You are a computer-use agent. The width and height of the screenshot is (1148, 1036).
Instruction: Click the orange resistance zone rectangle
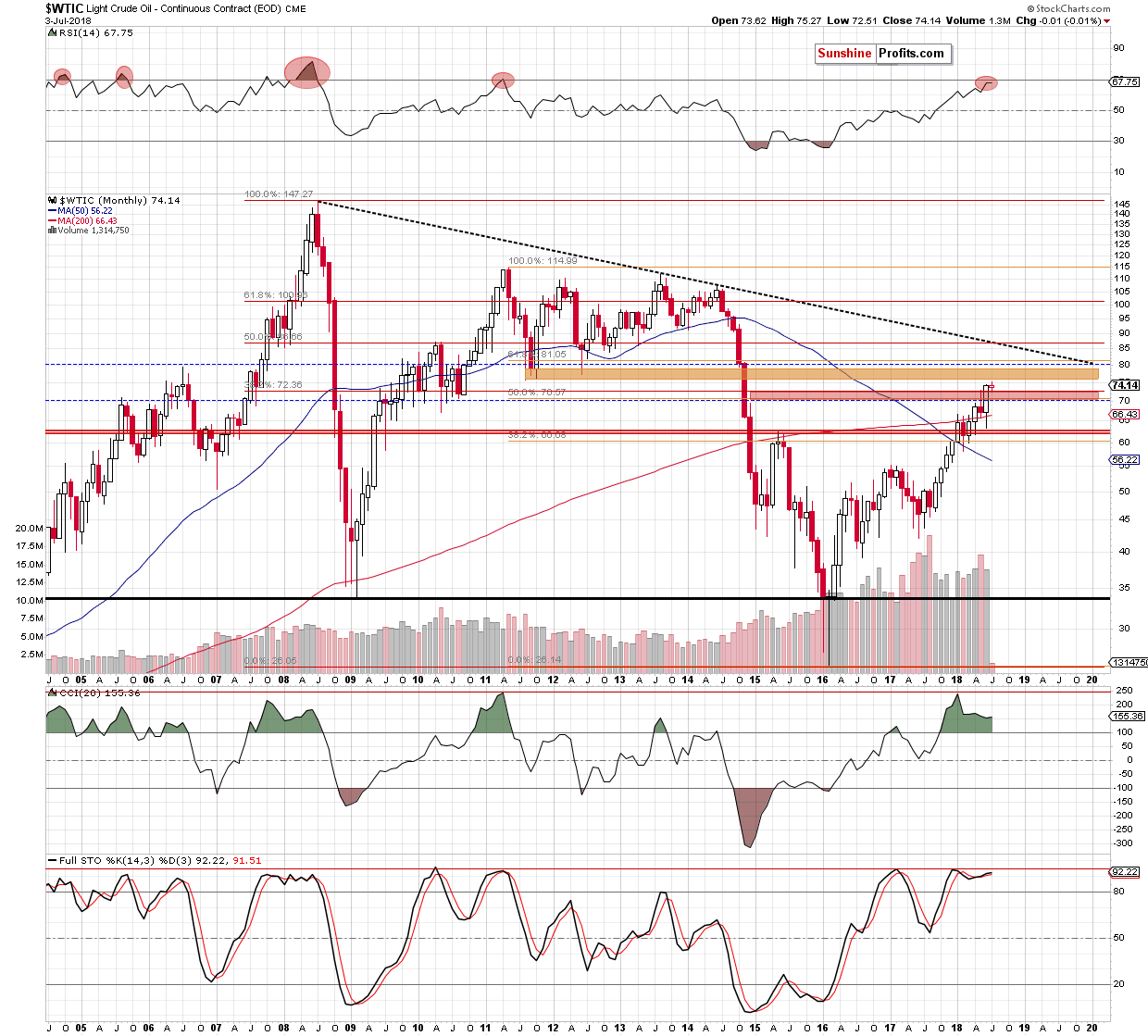[x=811, y=374]
